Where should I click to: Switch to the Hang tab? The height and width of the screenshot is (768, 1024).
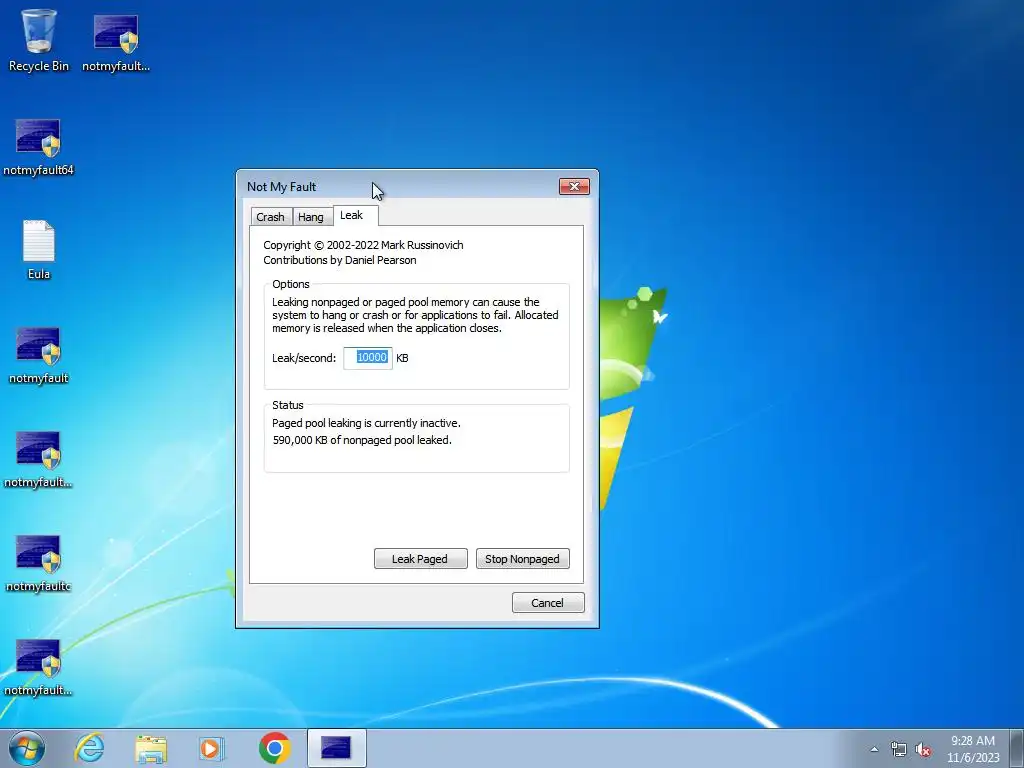311,217
